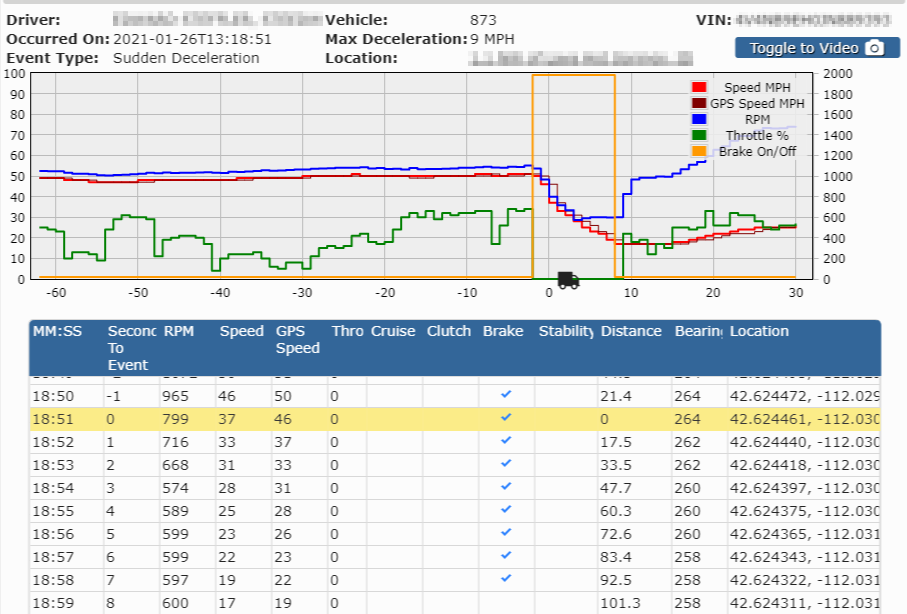
Task: Hide the Throttle % series in the legend
Action: 756,135
